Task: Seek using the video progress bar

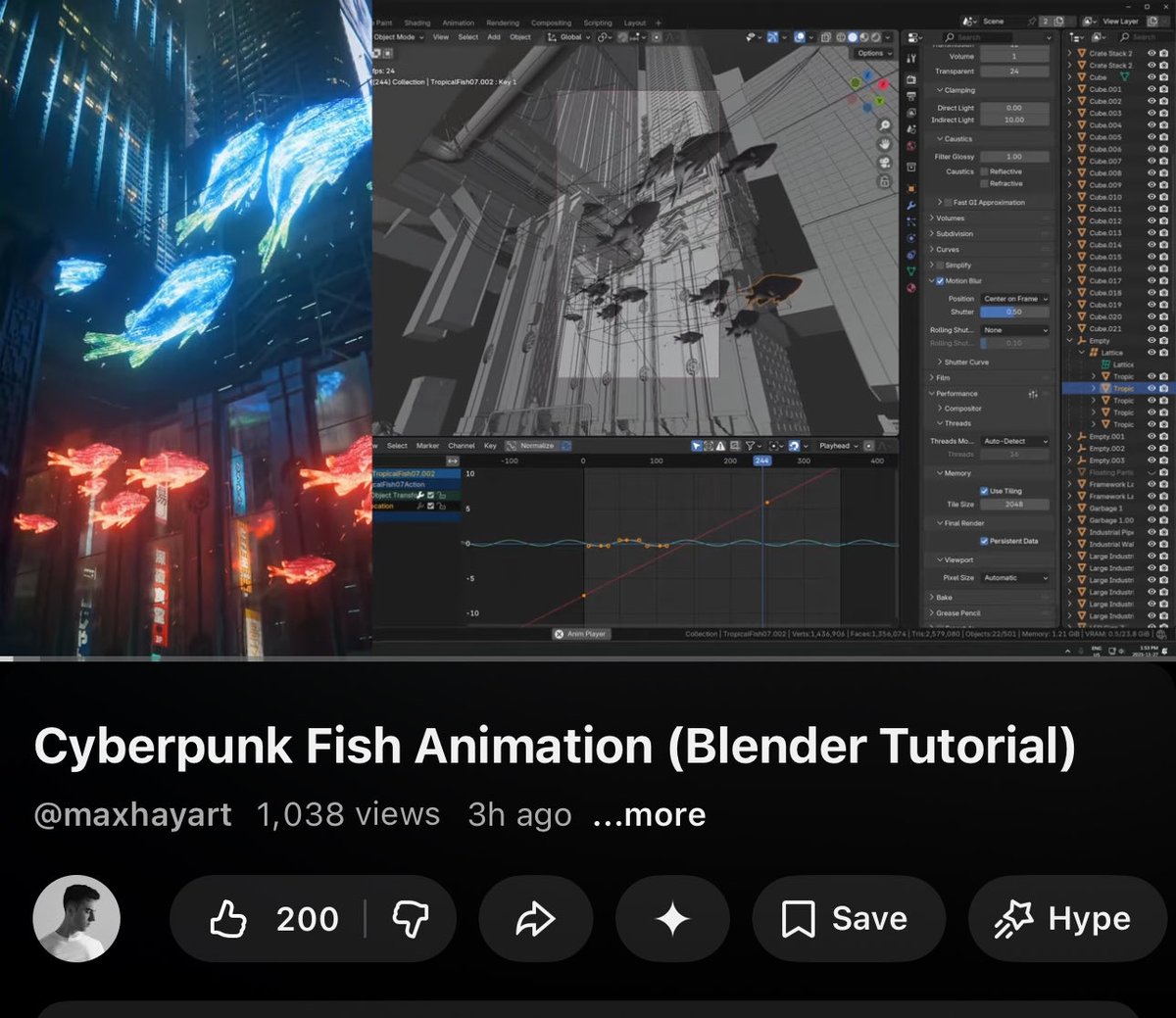Action: pos(588,658)
